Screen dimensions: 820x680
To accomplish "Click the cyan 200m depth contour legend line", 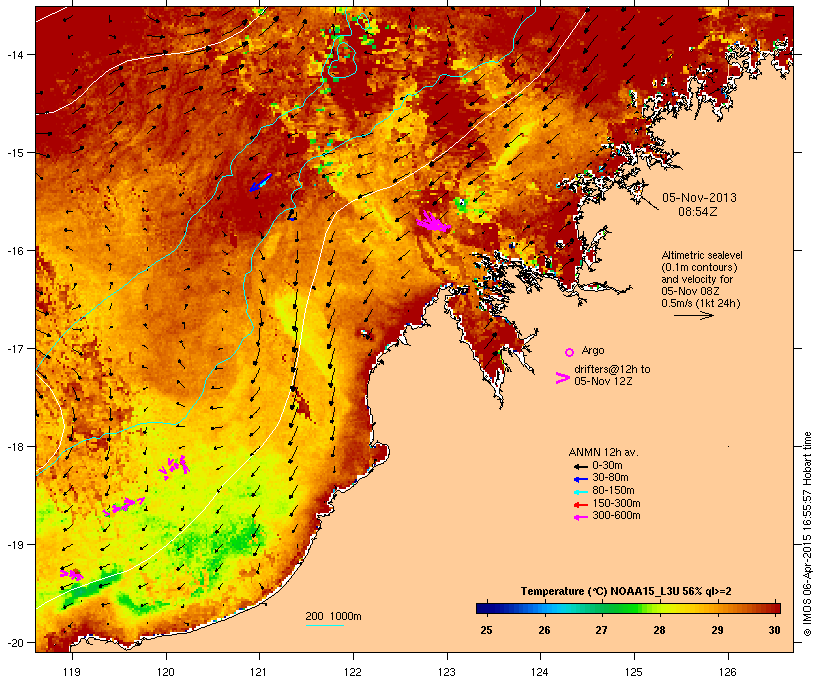I will (324, 625).
